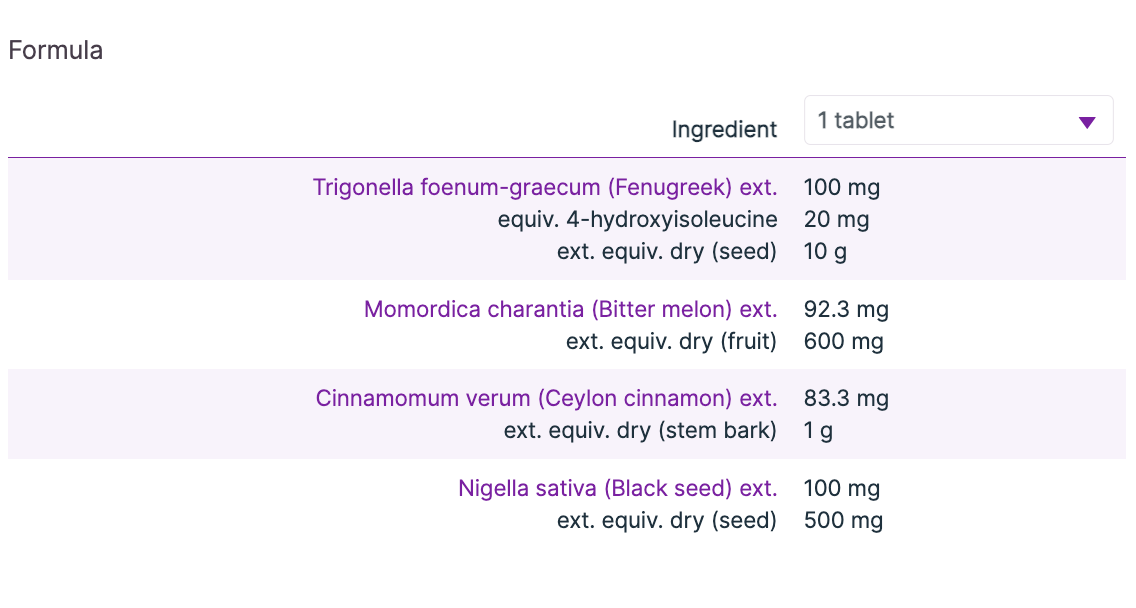Open the Trigonella foenum-graecum (Fenugreek) link

pos(545,187)
